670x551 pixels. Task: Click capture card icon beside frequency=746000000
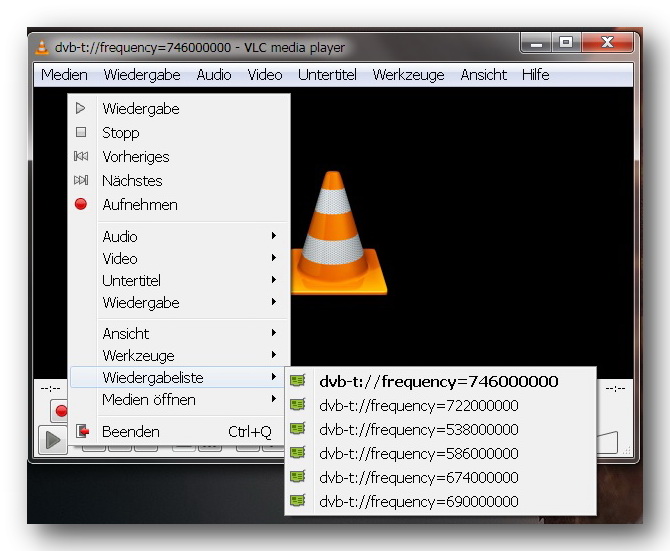point(298,380)
